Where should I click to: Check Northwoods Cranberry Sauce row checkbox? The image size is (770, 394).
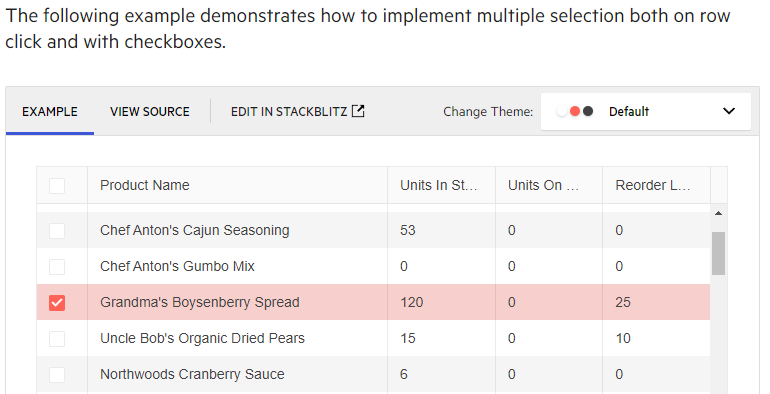click(57, 375)
